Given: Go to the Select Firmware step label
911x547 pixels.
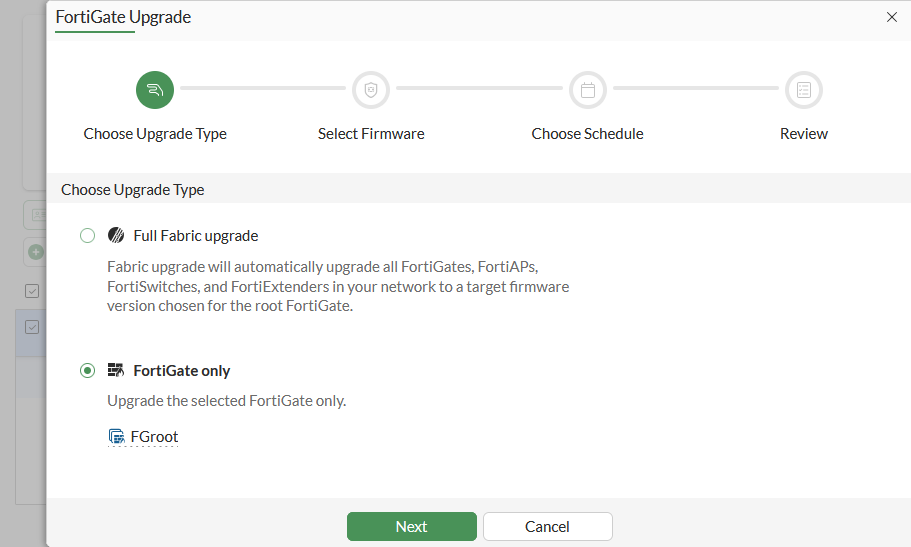Looking at the screenshot, I should coord(371,134).
